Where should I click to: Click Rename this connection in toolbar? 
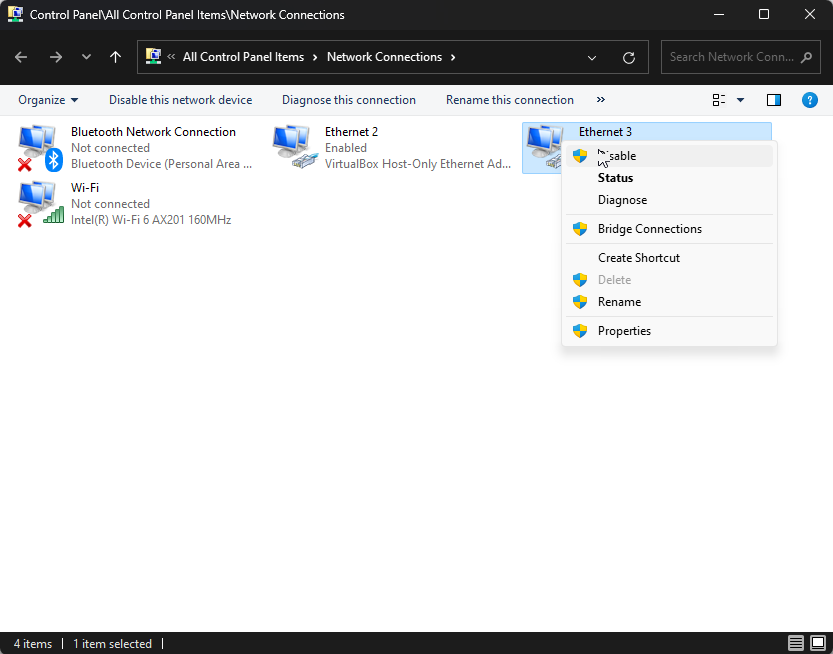click(509, 100)
